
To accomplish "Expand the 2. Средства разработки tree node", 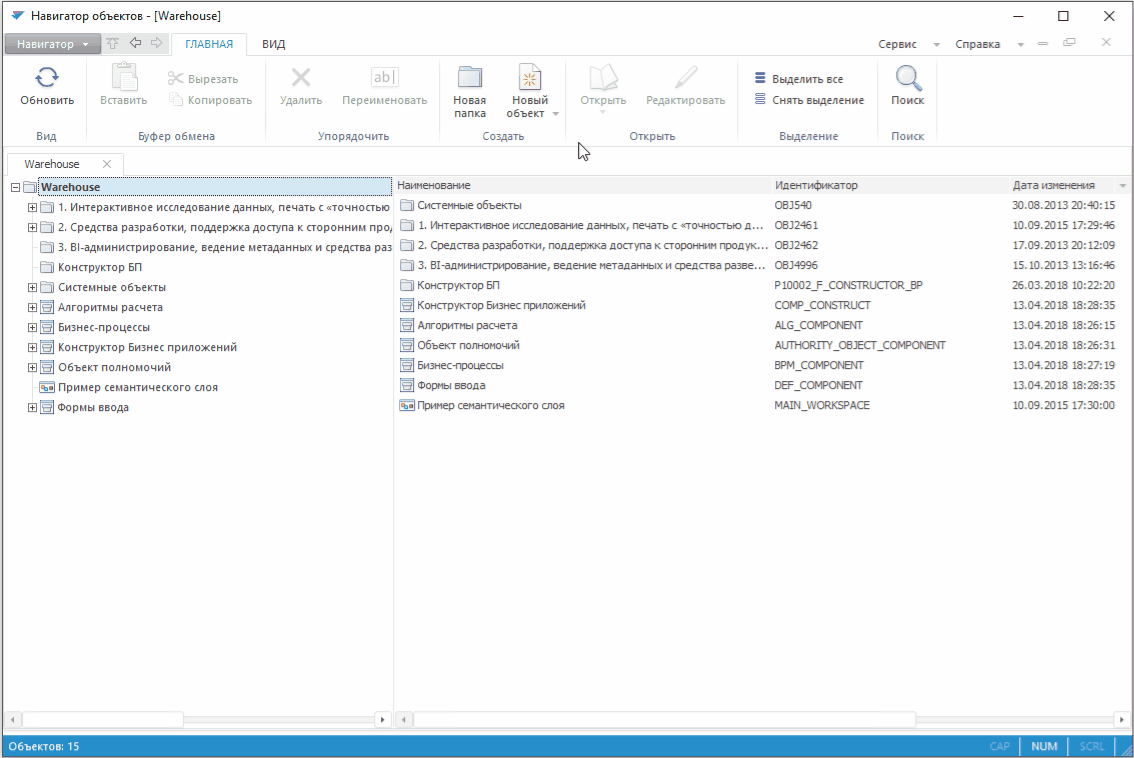I will pos(32,228).
